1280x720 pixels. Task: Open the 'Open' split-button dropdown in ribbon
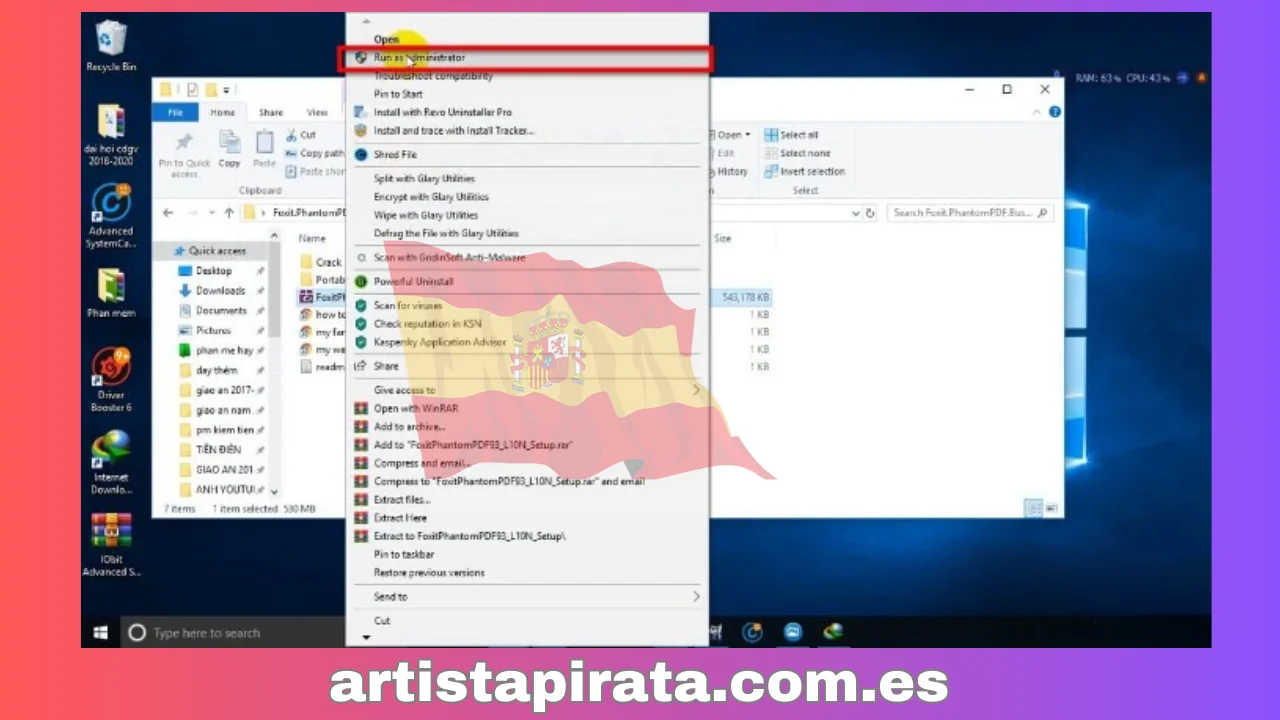[x=748, y=135]
